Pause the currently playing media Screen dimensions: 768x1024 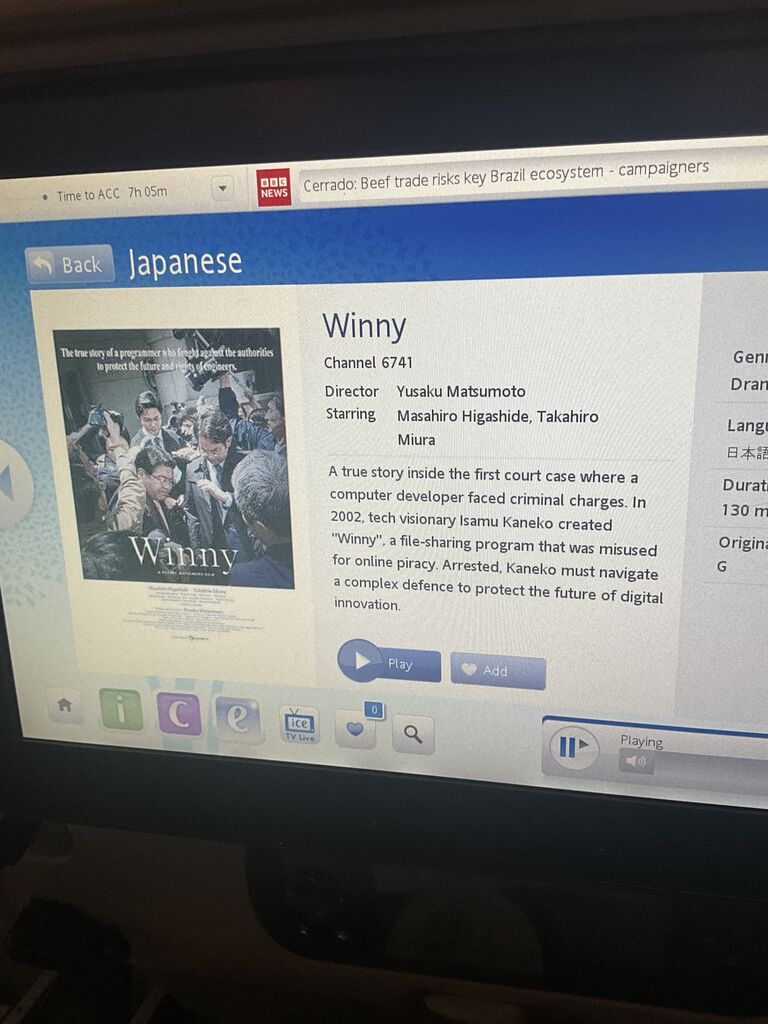(x=573, y=747)
